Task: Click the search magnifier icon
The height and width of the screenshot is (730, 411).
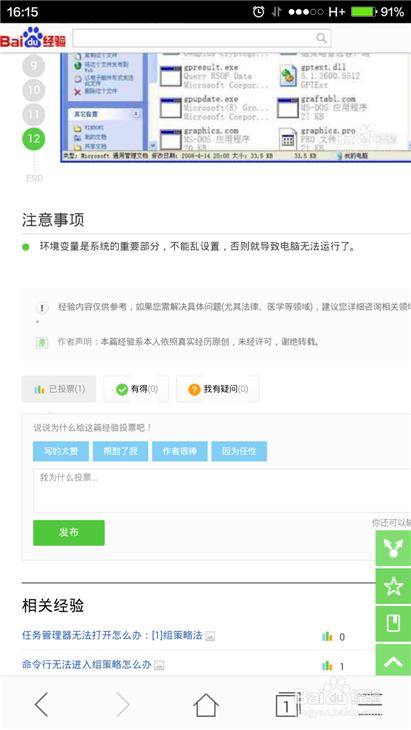Action: [321, 38]
